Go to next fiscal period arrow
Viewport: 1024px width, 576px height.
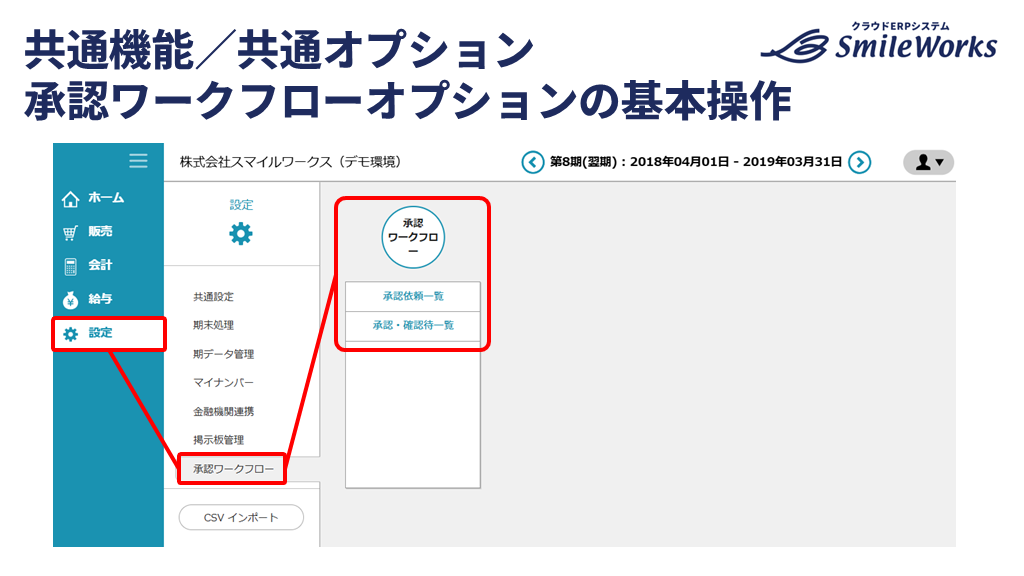point(859,162)
